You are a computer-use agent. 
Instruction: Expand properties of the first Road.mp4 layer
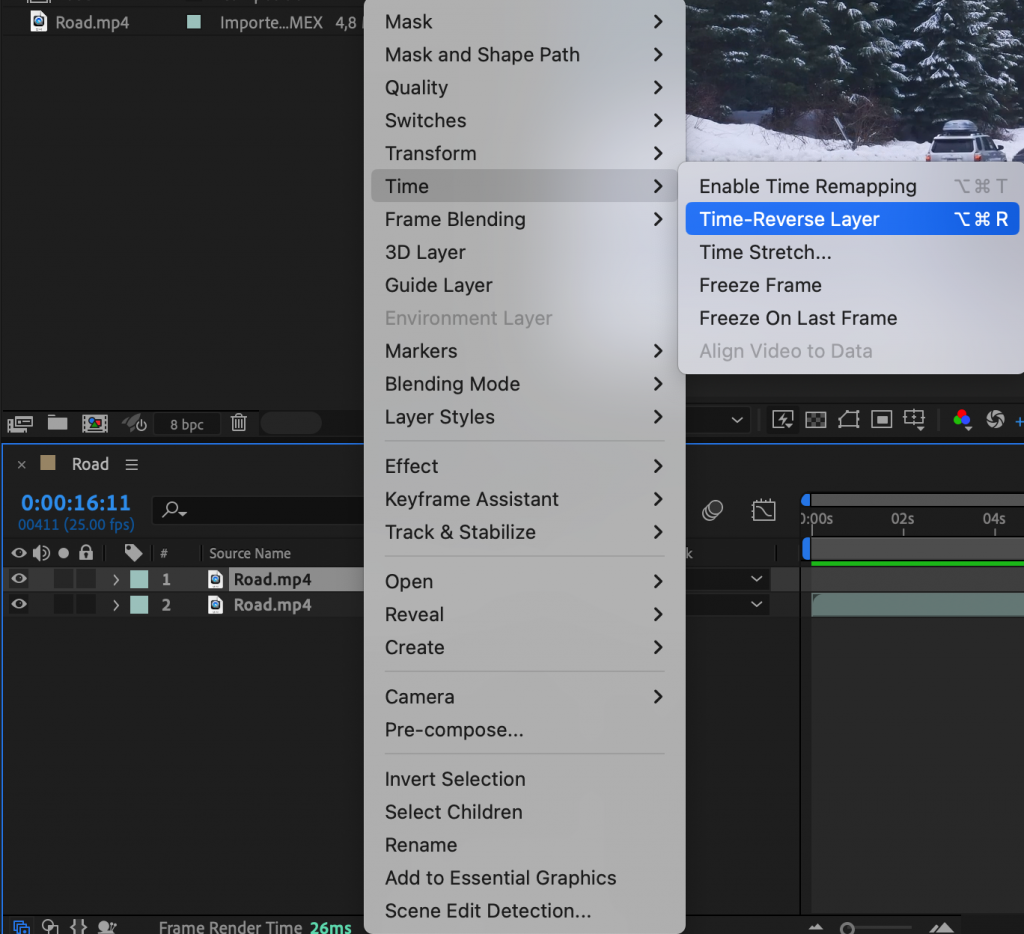point(115,578)
